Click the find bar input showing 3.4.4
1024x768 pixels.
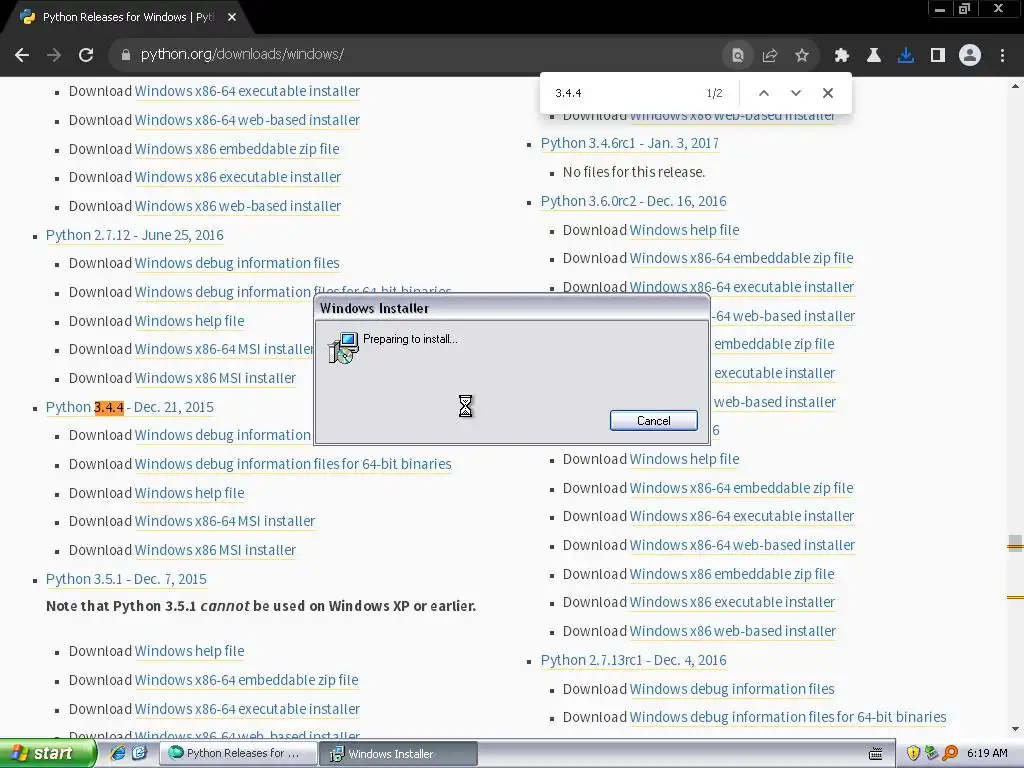click(x=624, y=93)
